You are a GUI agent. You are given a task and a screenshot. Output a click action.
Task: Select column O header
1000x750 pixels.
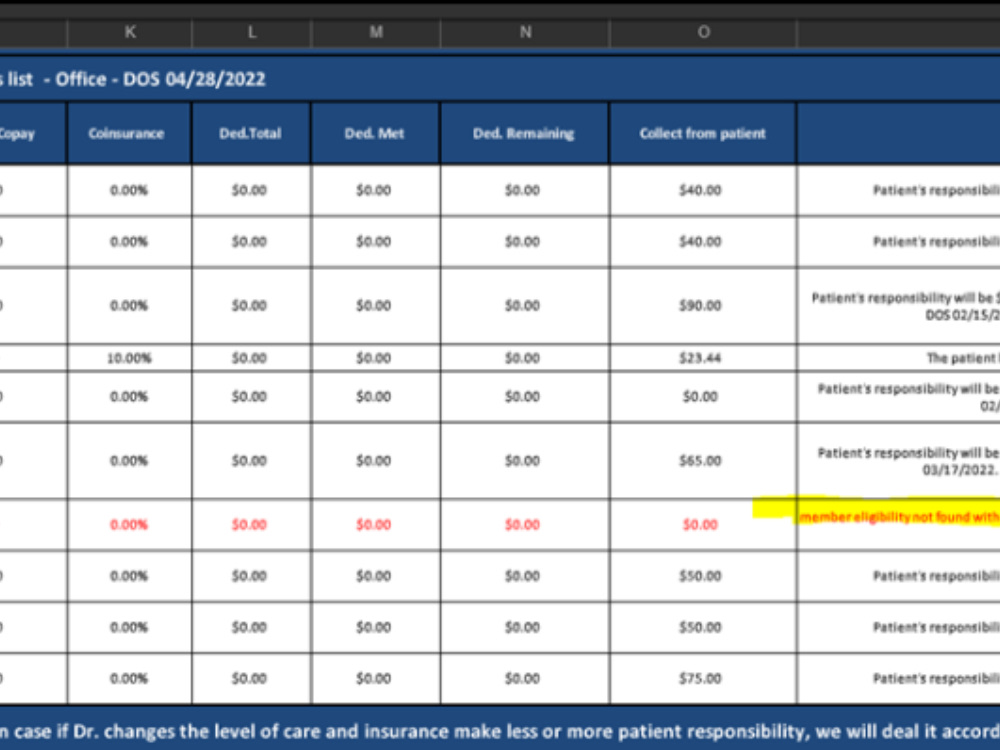703,33
